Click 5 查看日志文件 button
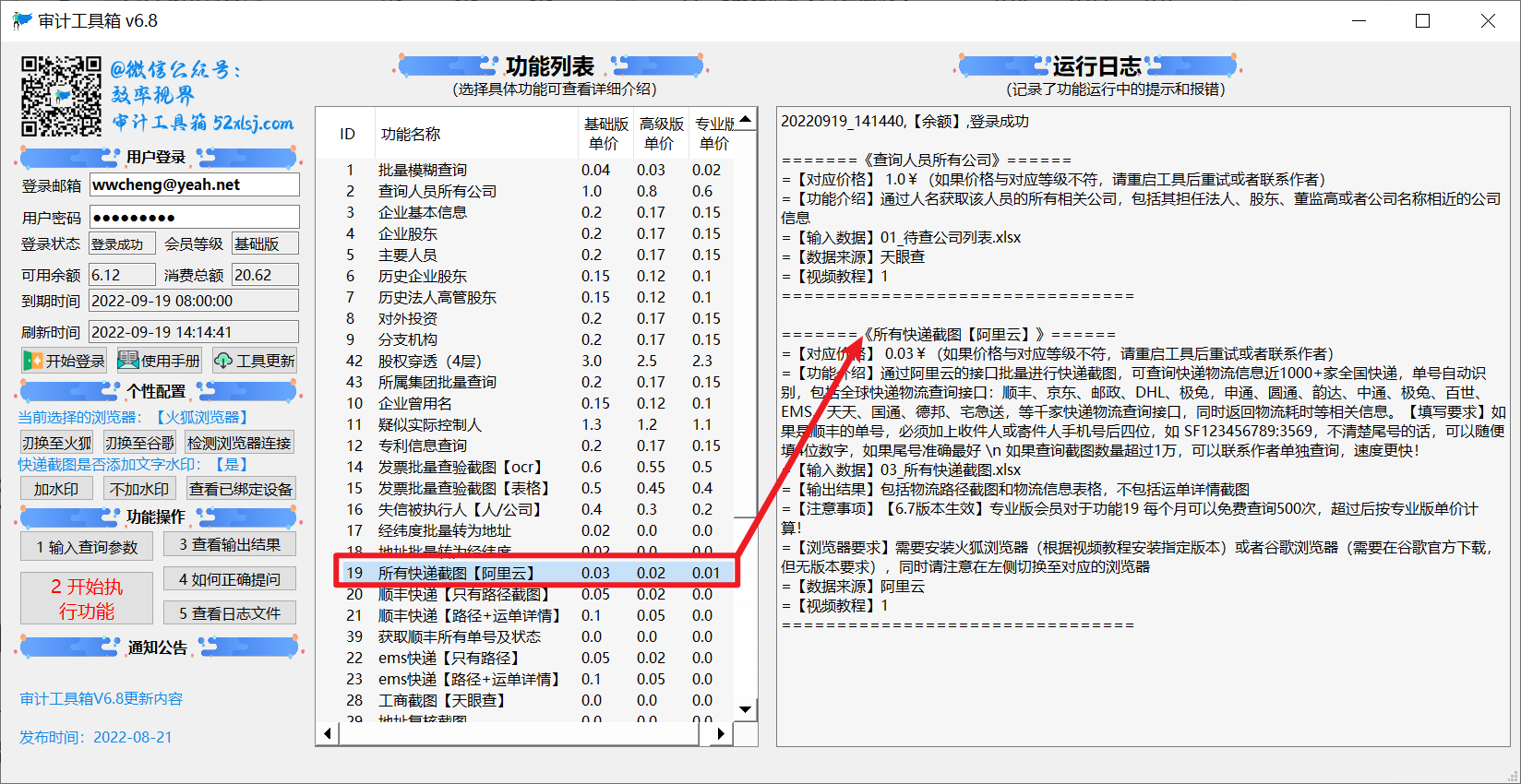The width and height of the screenshot is (1521, 784). (230, 612)
